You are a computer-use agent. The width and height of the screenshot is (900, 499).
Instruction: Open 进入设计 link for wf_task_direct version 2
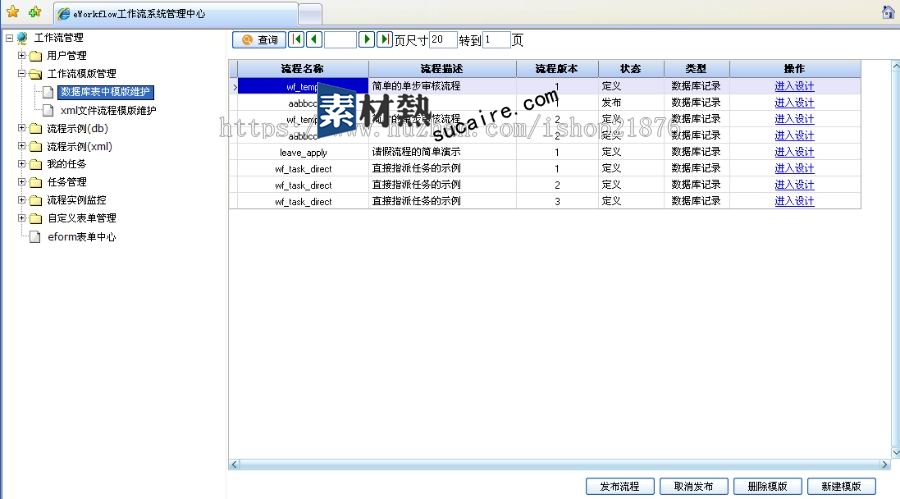794,185
